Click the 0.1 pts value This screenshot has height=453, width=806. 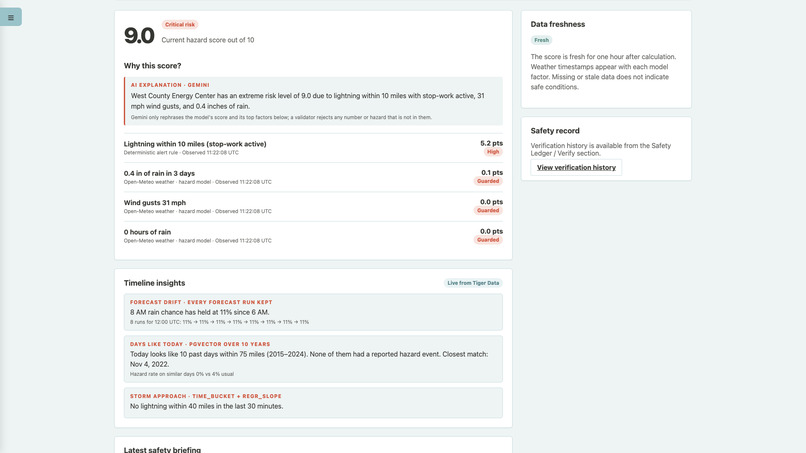(492, 172)
